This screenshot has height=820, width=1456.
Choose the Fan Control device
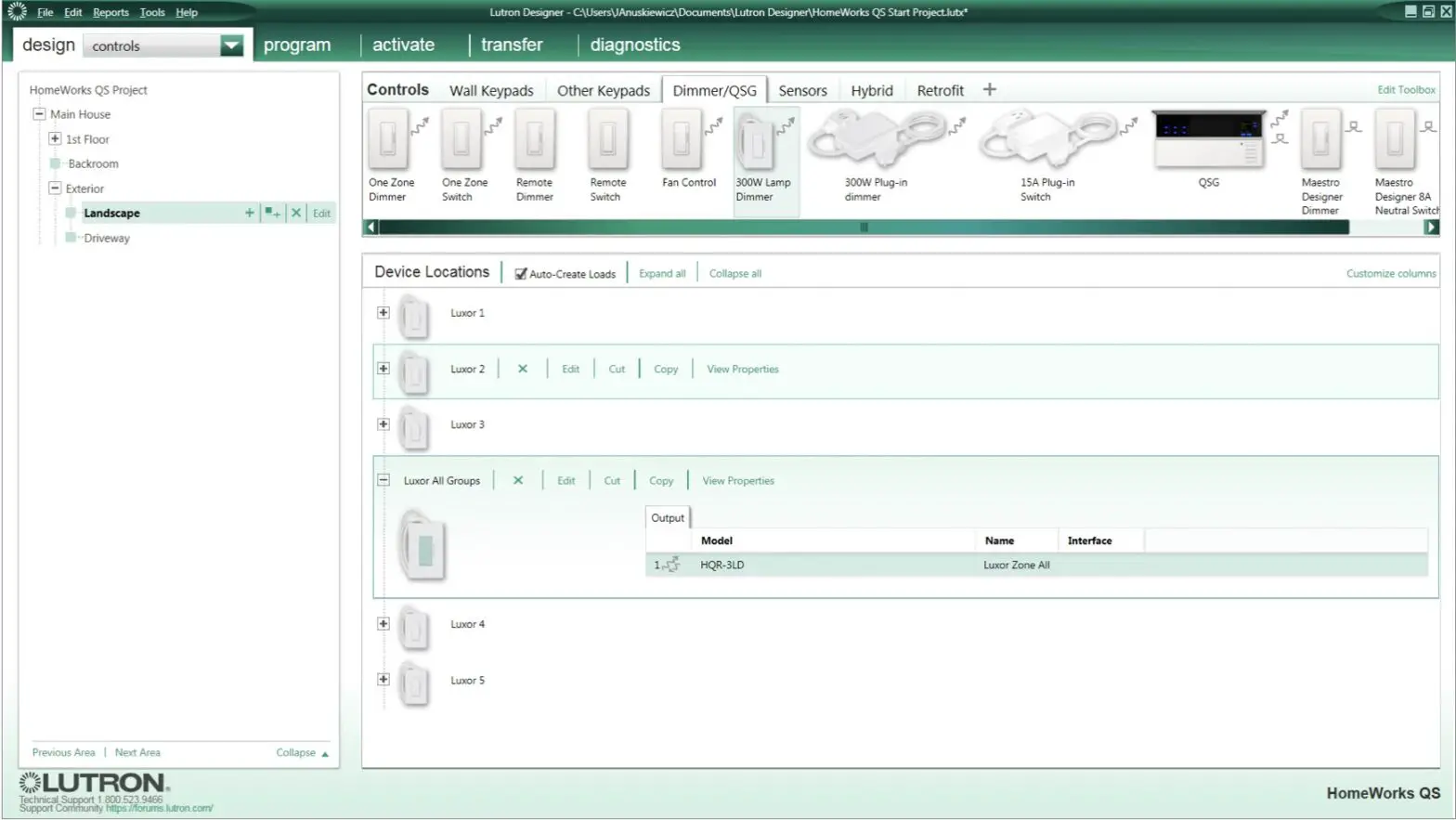point(689,148)
